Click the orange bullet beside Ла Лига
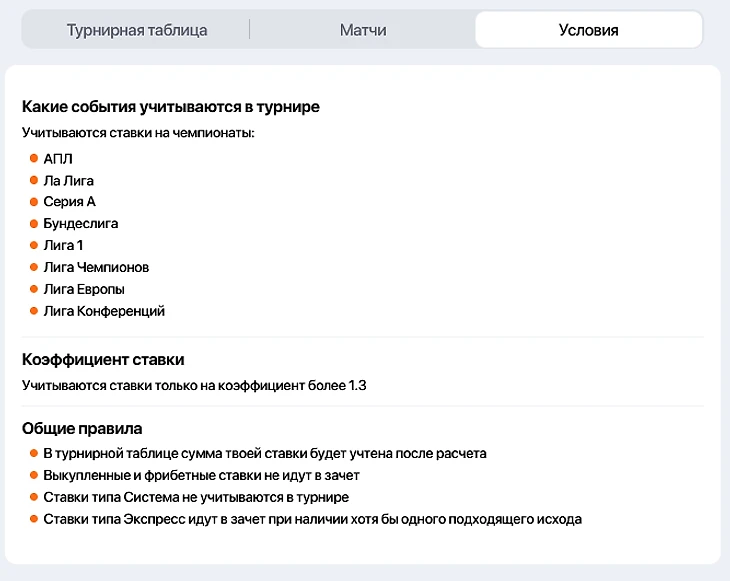 pos(34,180)
